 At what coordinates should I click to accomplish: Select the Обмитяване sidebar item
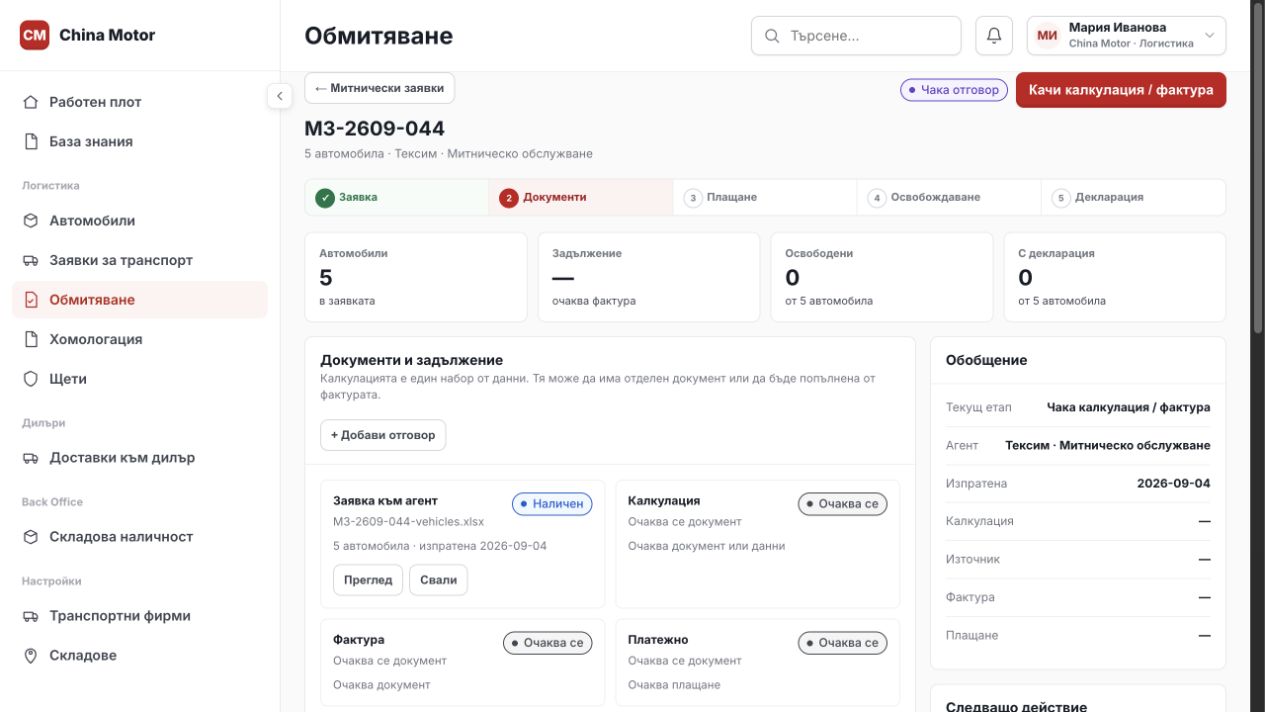tap(140, 300)
